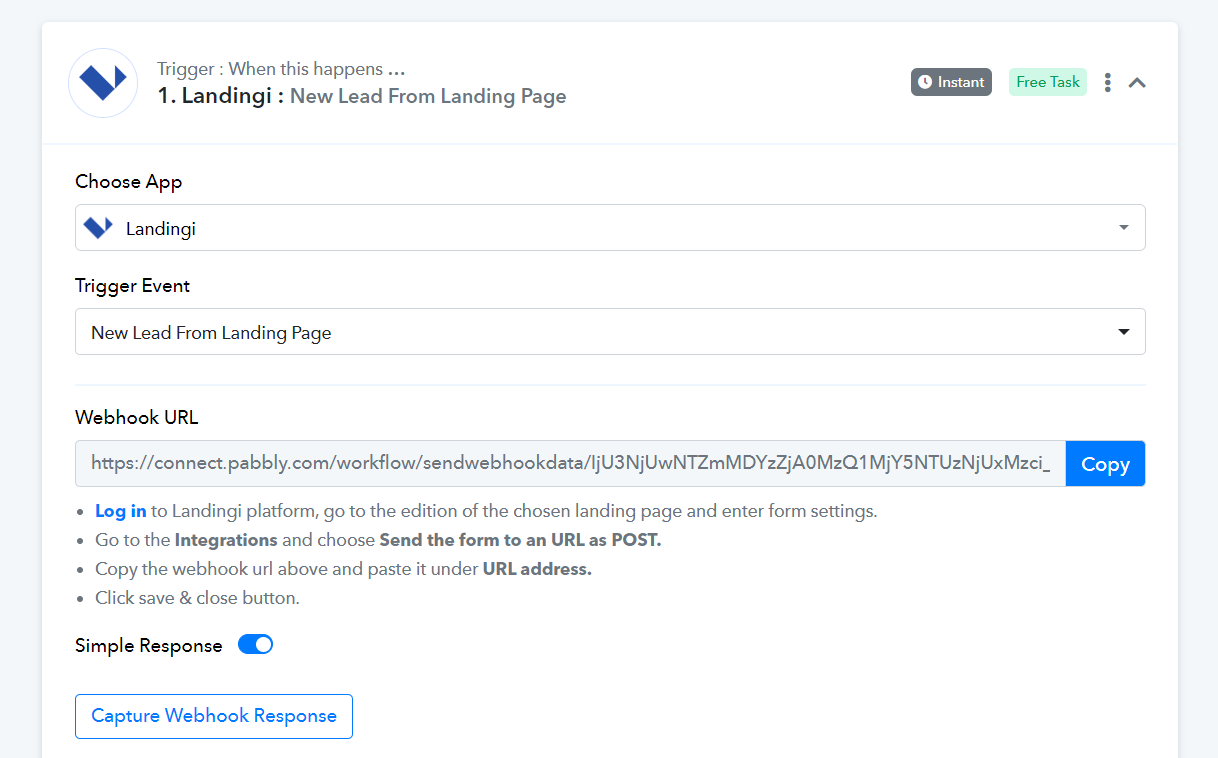The height and width of the screenshot is (758, 1218).
Task: Select the New Lead From Landing Page field
Action: pyautogui.click(x=610, y=332)
